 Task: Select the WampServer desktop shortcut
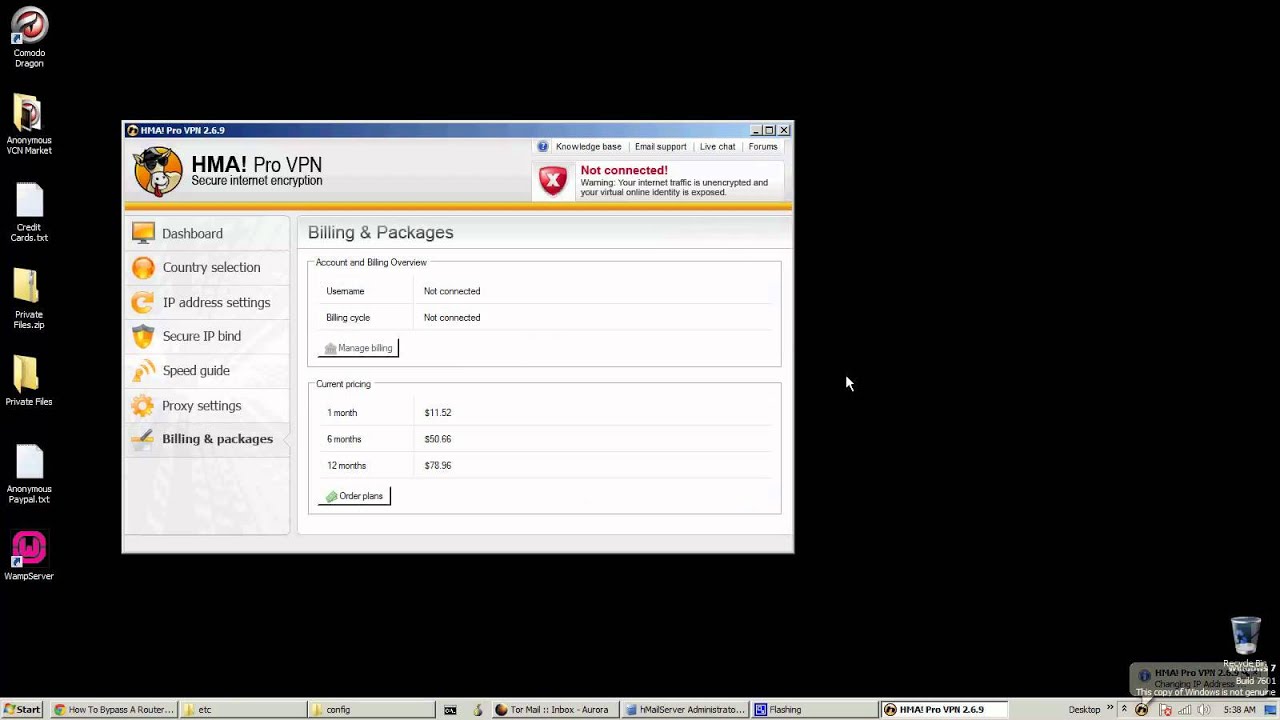(29, 556)
